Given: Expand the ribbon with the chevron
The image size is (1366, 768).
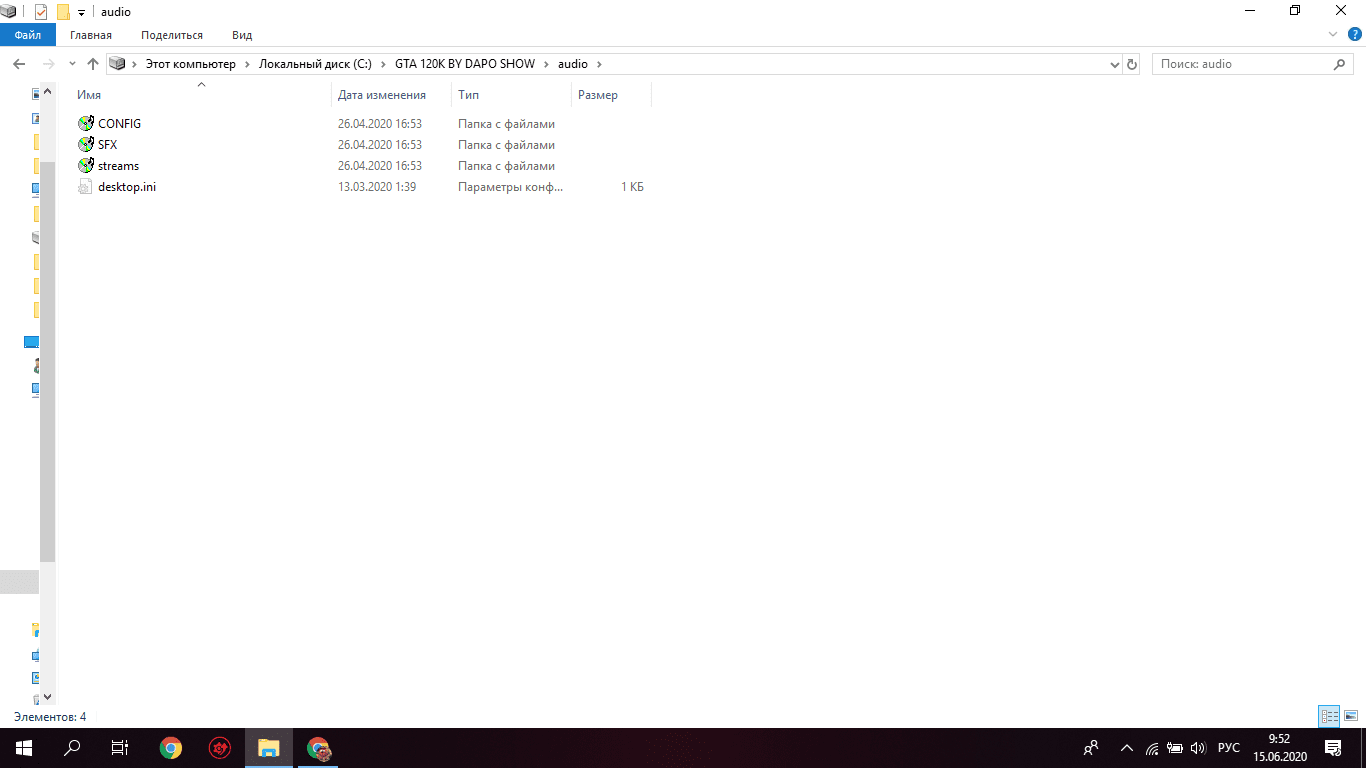Looking at the screenshot, I should [x=1332, y=35].
